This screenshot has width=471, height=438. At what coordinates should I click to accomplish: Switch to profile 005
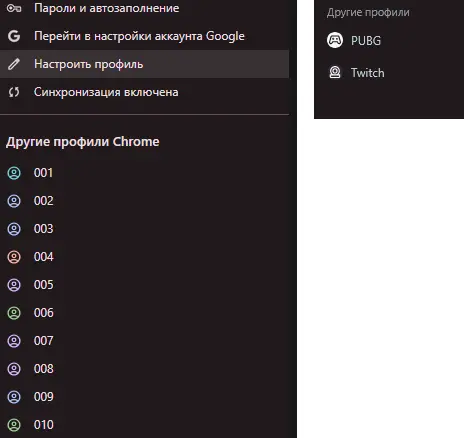(144, 285)
